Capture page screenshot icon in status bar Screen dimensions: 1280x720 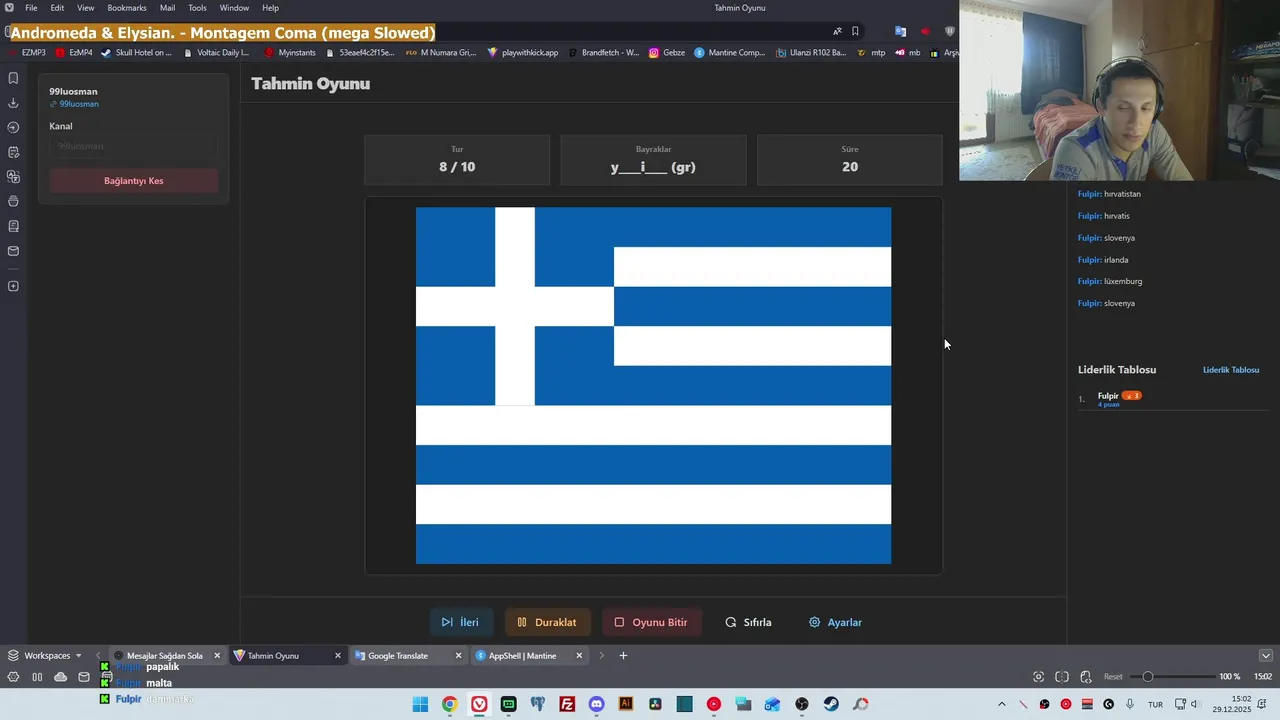coord(1038,677)
